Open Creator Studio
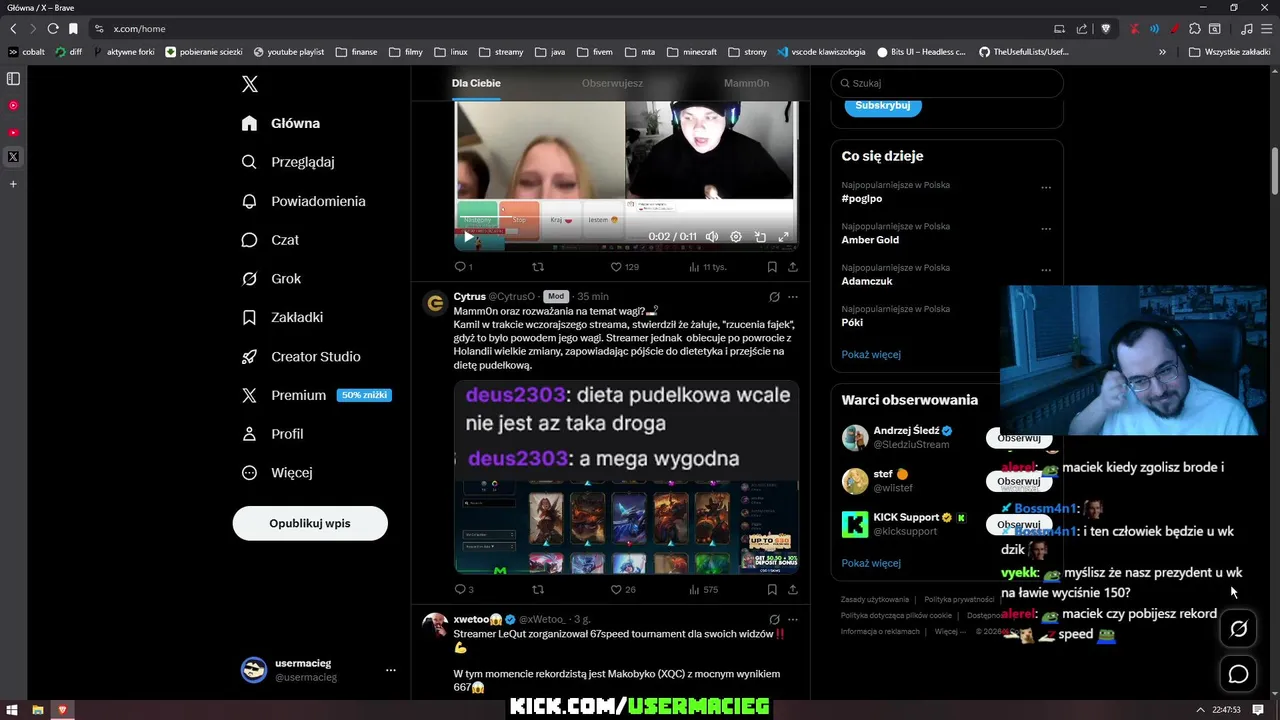 coord(301,356)
